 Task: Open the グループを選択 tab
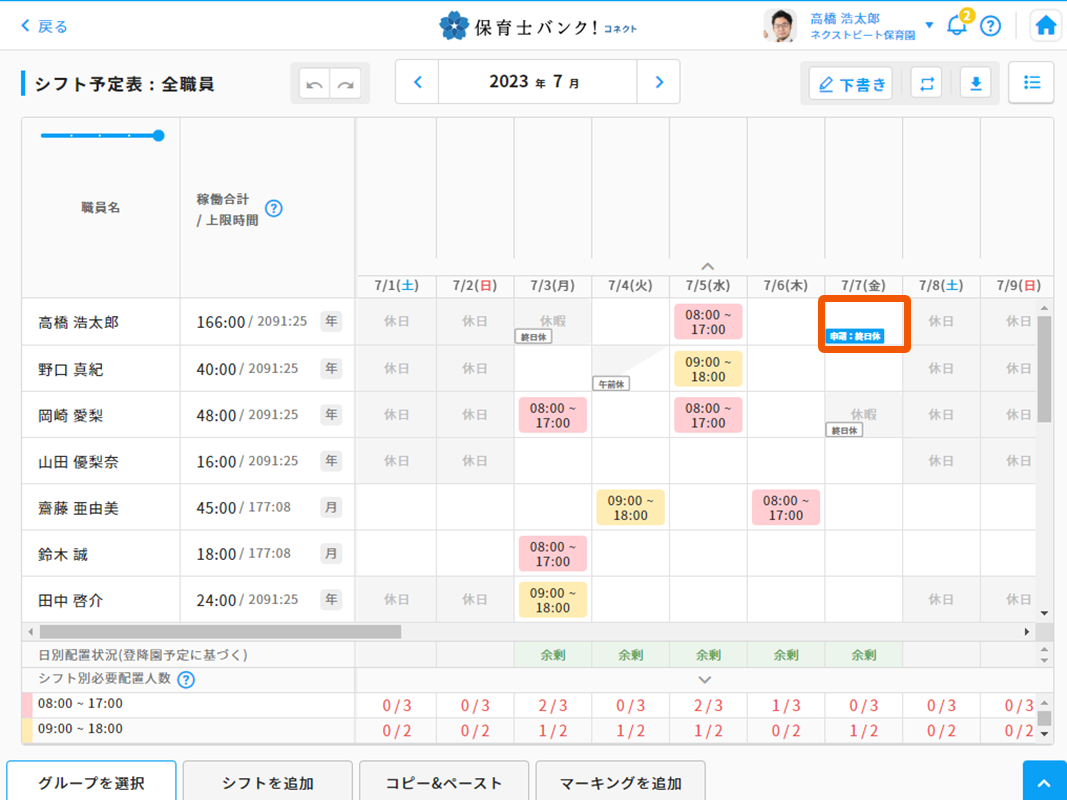point(91,782)
